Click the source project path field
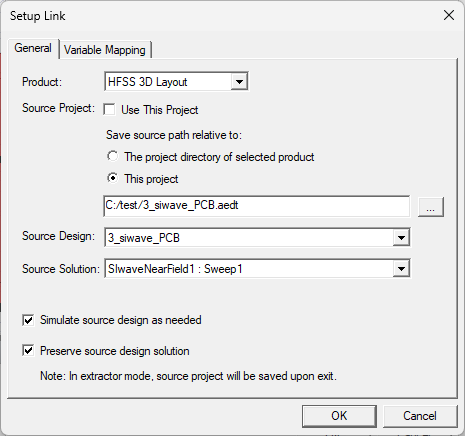465x436 pixels. pos(257,206)
